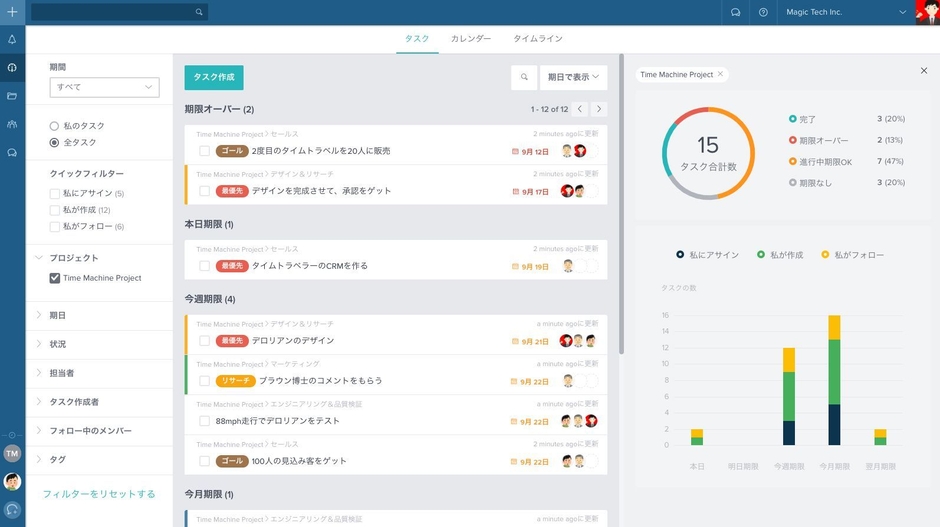Click the chat bubble icon in the top bar
Viewport: 940px width, 527px height.
click(735, 12)
